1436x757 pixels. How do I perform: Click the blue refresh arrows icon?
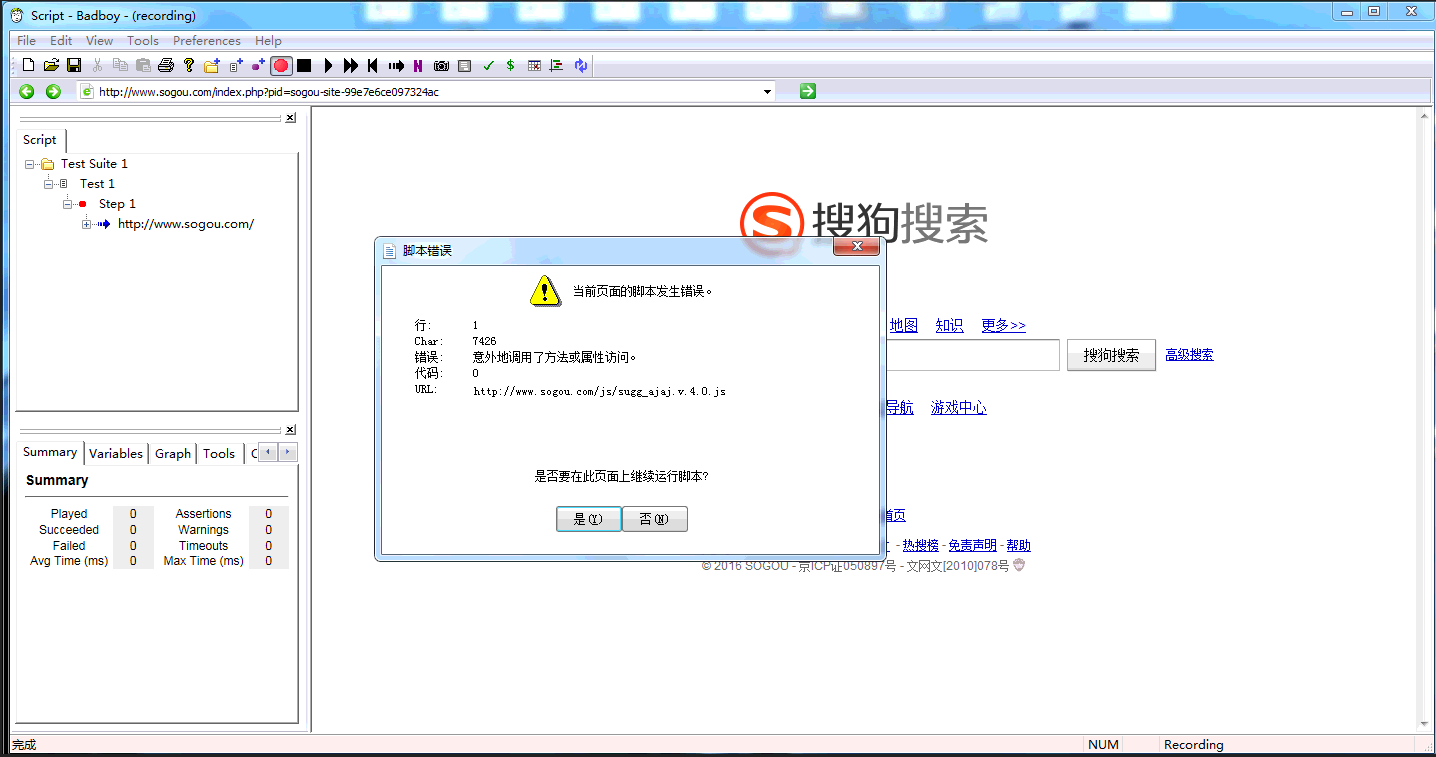(x=581, y=66)
